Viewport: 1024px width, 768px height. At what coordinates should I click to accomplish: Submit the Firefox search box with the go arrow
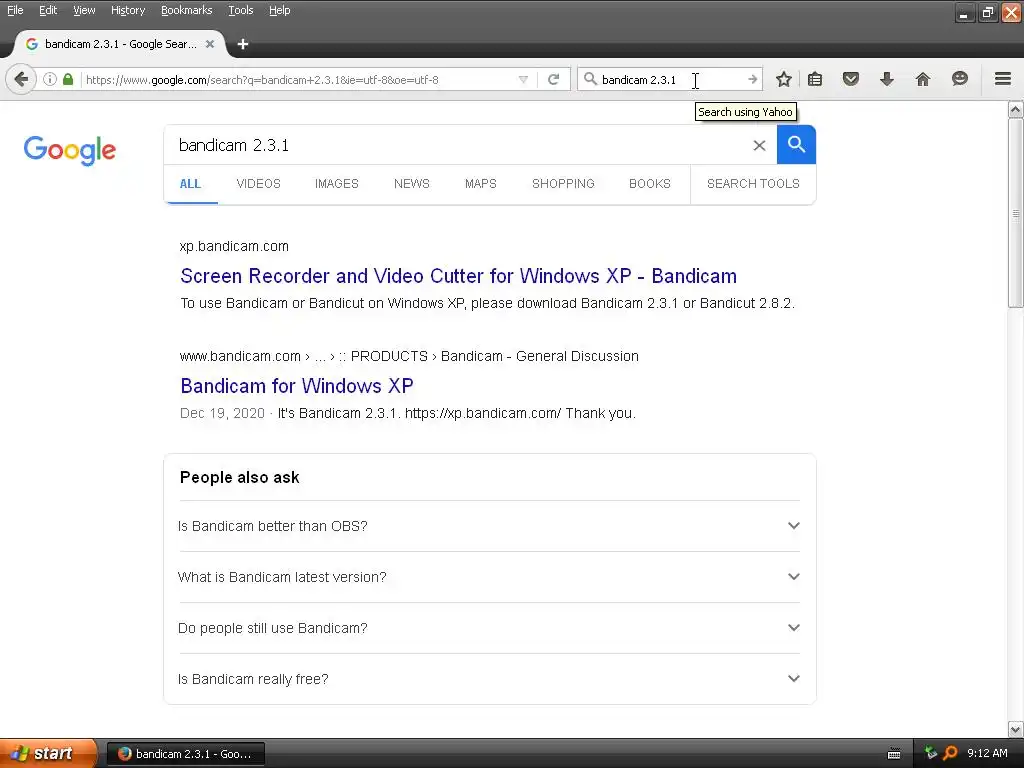(x=752, y=80)
